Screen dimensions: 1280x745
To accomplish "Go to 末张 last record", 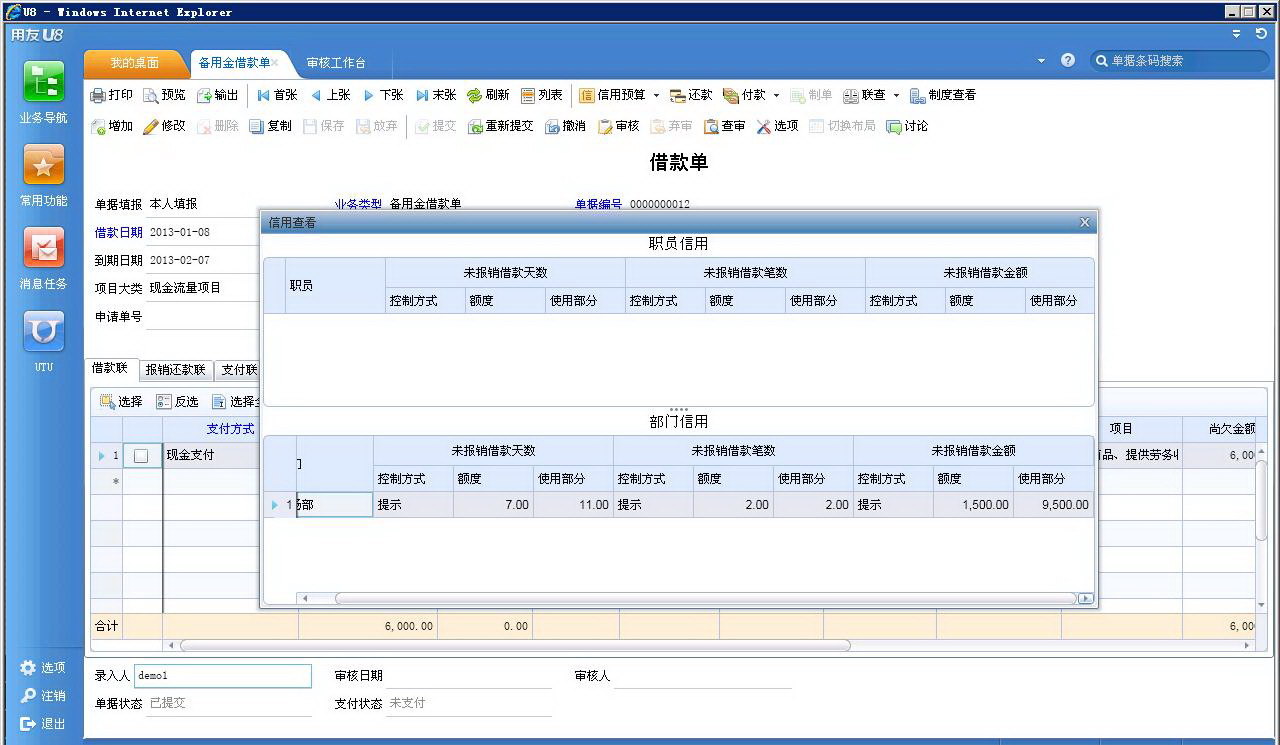I will pos(436,95).
